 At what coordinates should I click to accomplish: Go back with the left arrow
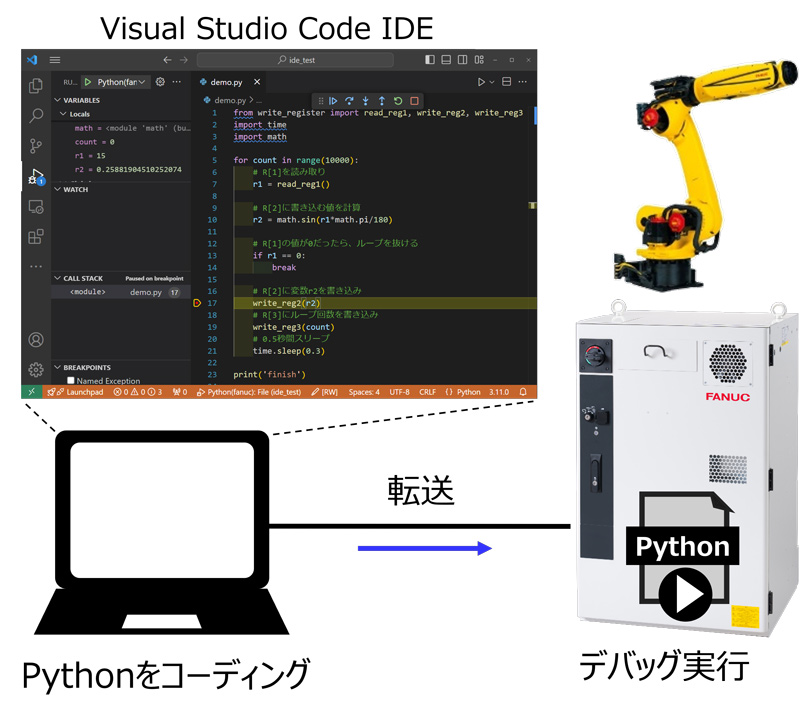167,60
